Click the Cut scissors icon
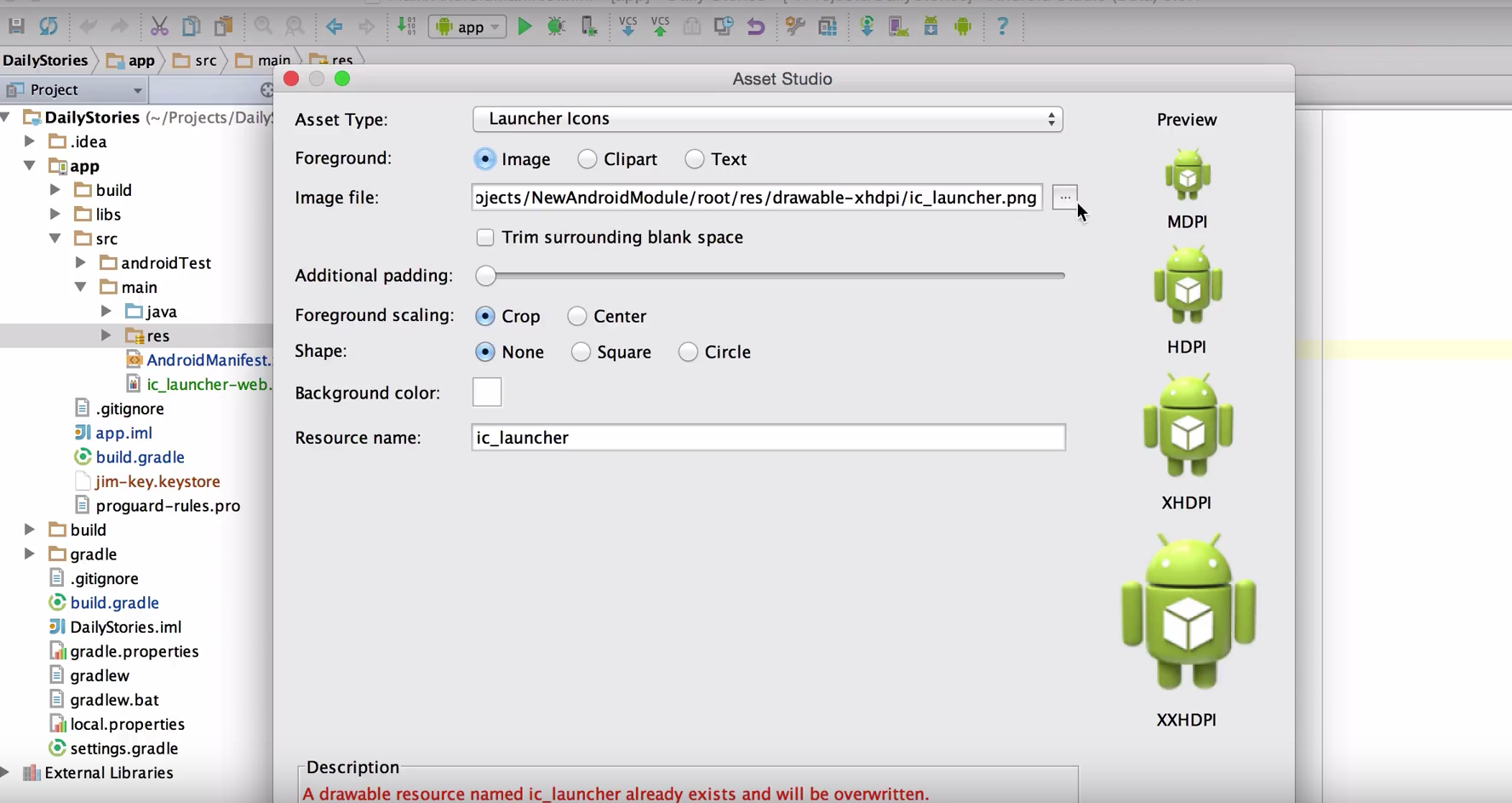1512x803 pixels. [159, 26]
